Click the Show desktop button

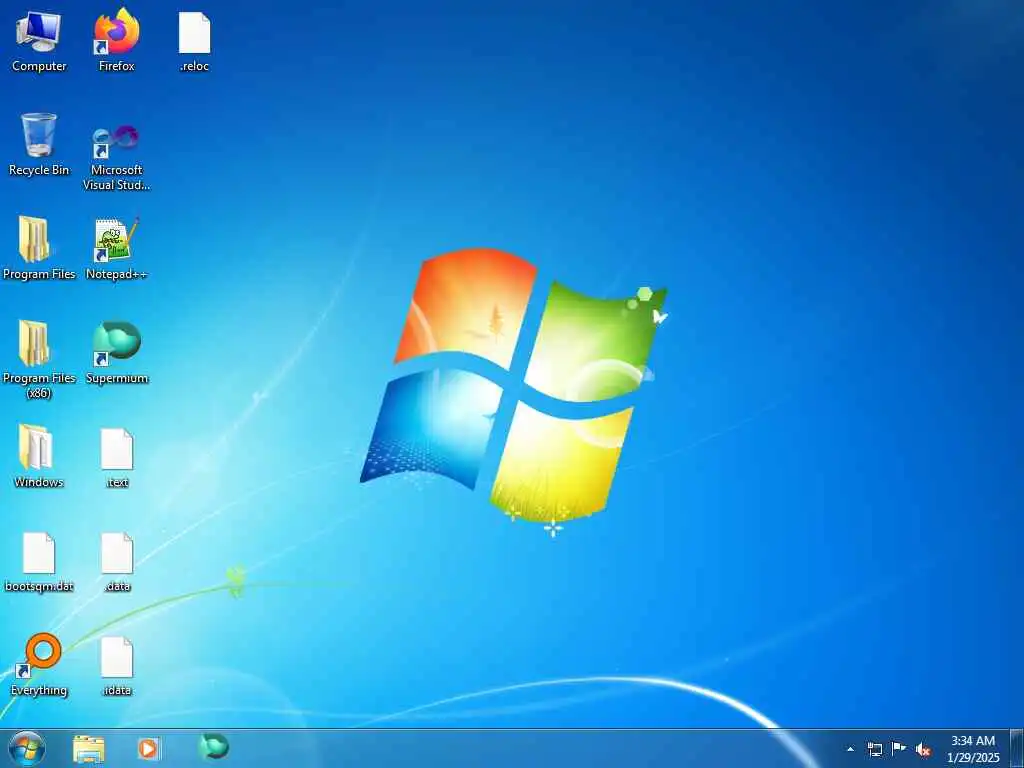pyautogui.click(x=1016, y=748)
